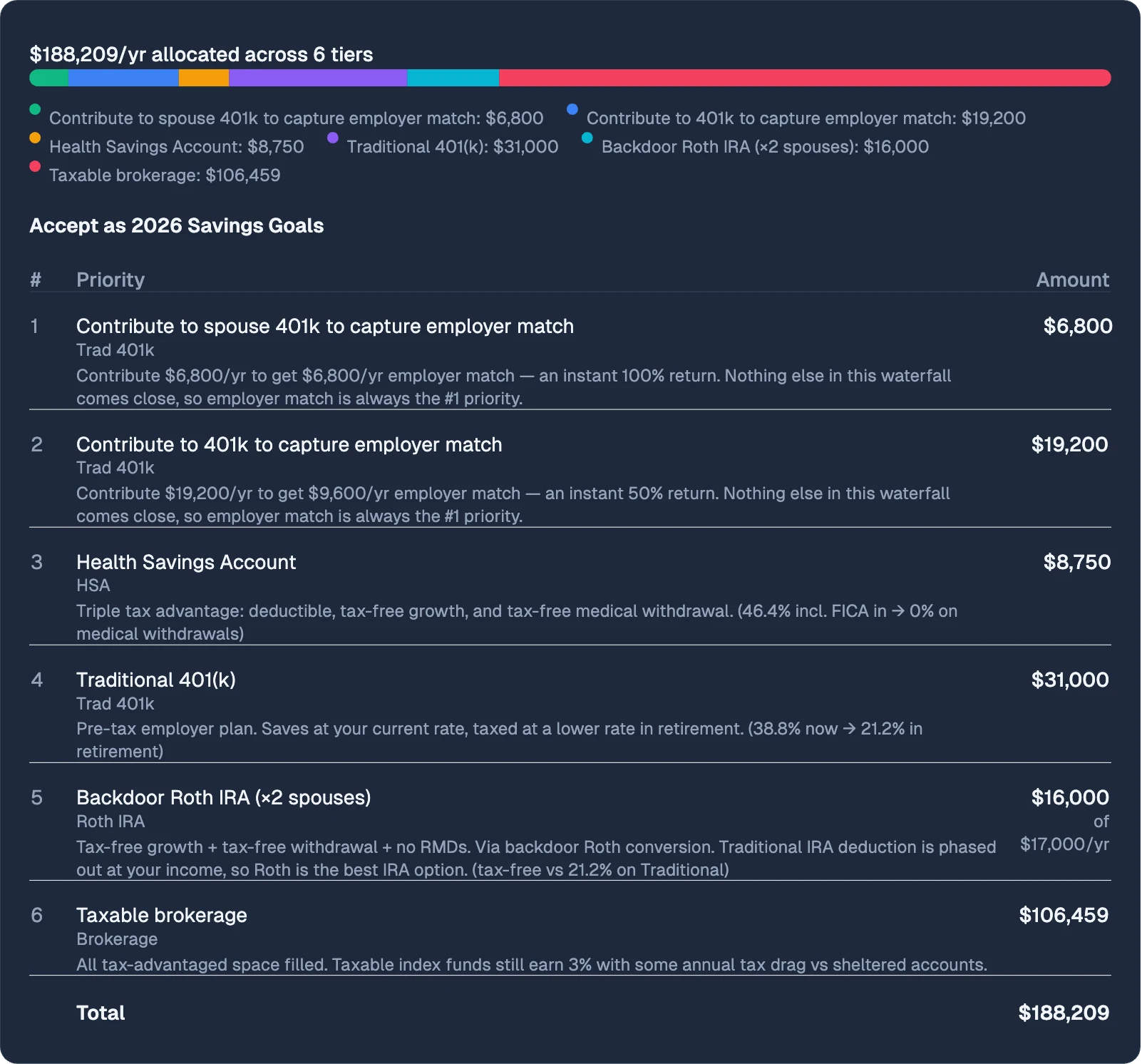Click the $6,800 spouse match amount

point(1077,326)
